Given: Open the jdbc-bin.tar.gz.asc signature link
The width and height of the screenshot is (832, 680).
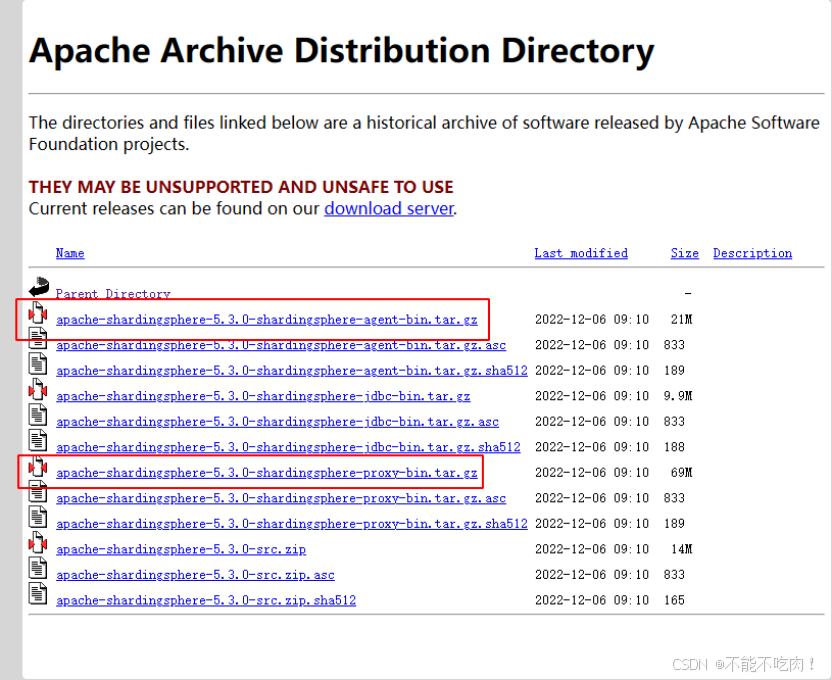Looking at the screenshot, I should tap(278, 422).
